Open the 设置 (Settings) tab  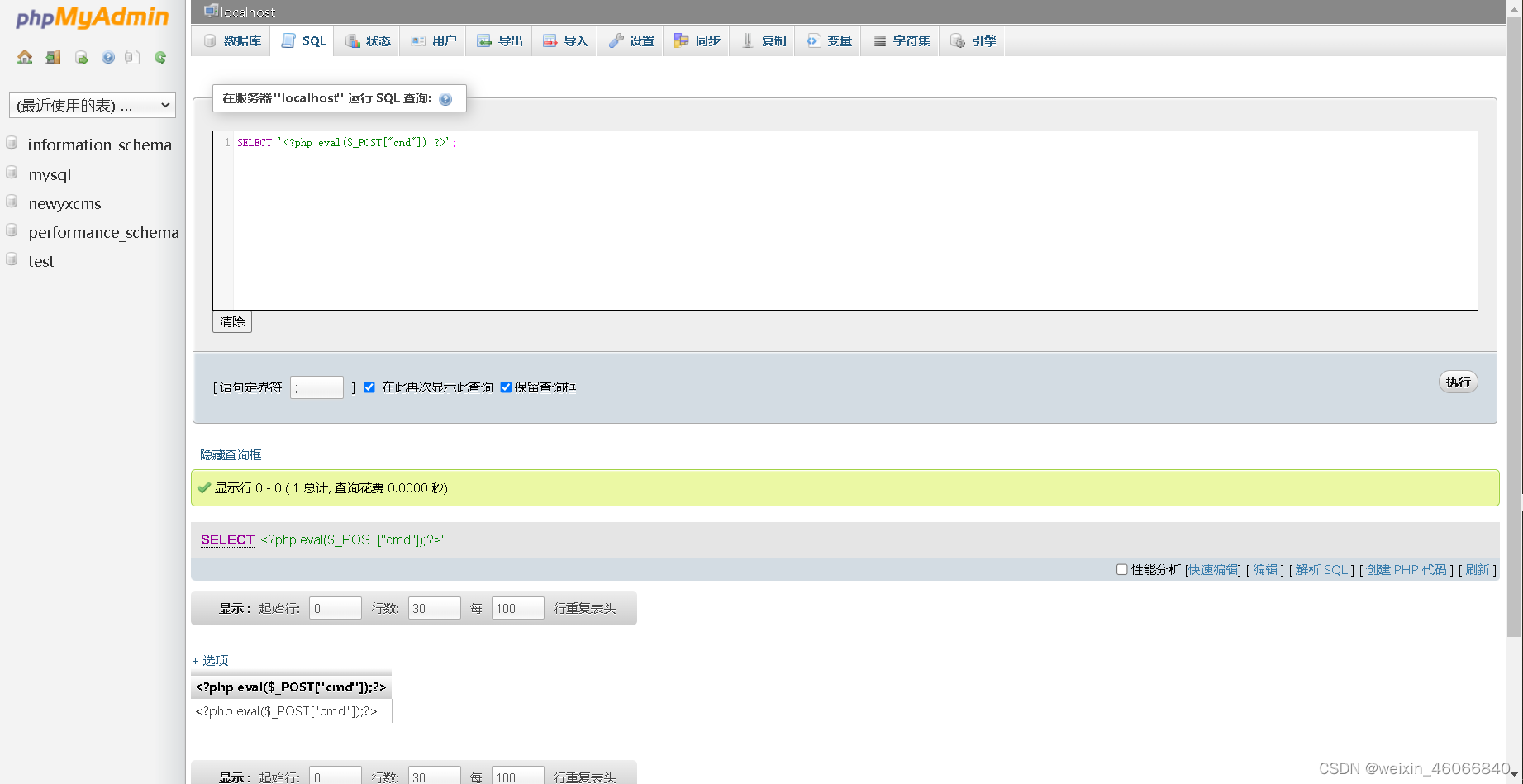pyautogui.click(x=631, y=40)
